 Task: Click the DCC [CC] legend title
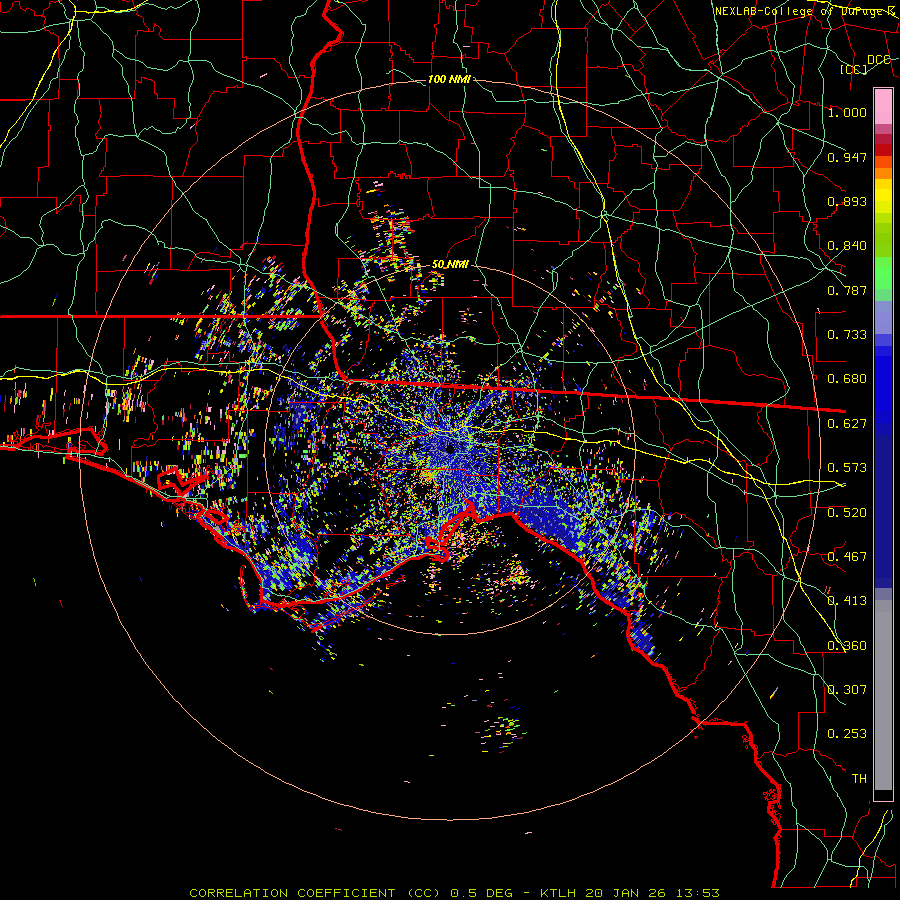[866, 64]
